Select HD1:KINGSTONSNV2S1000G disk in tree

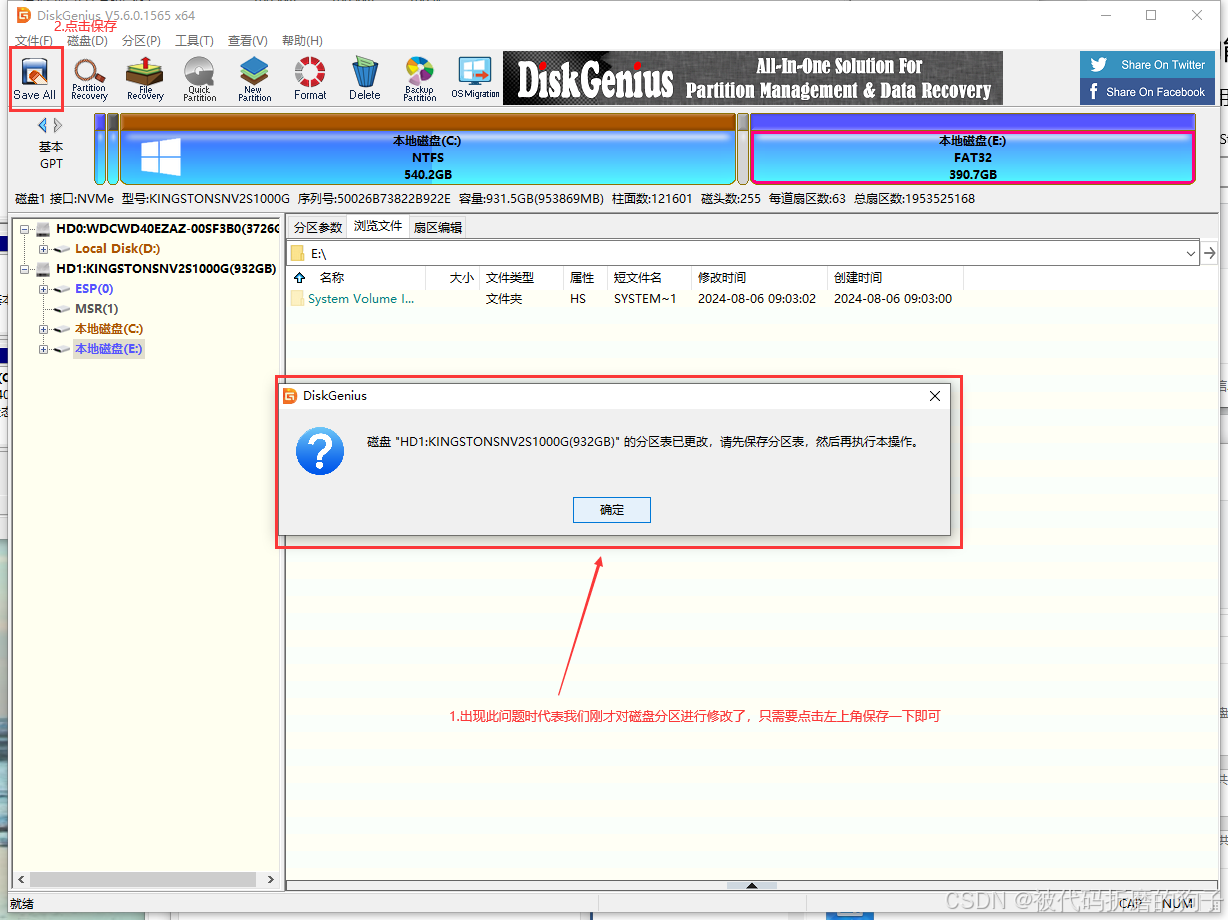[x=165, y=269]
